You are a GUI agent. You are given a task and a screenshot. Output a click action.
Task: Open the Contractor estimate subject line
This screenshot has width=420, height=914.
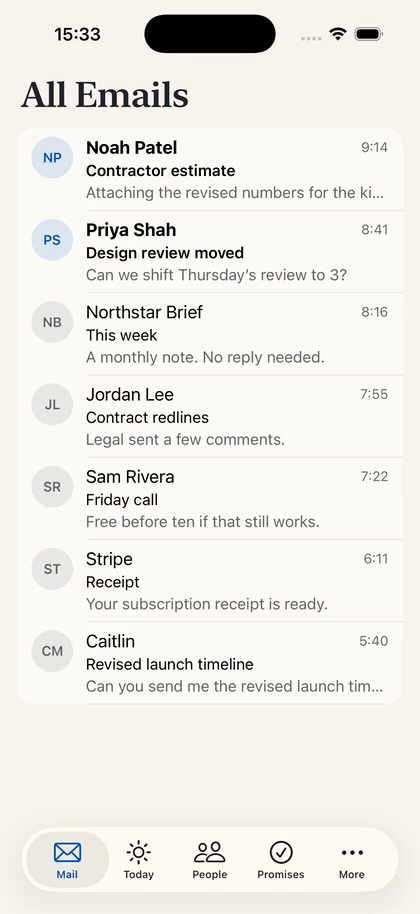click(161, 171)
